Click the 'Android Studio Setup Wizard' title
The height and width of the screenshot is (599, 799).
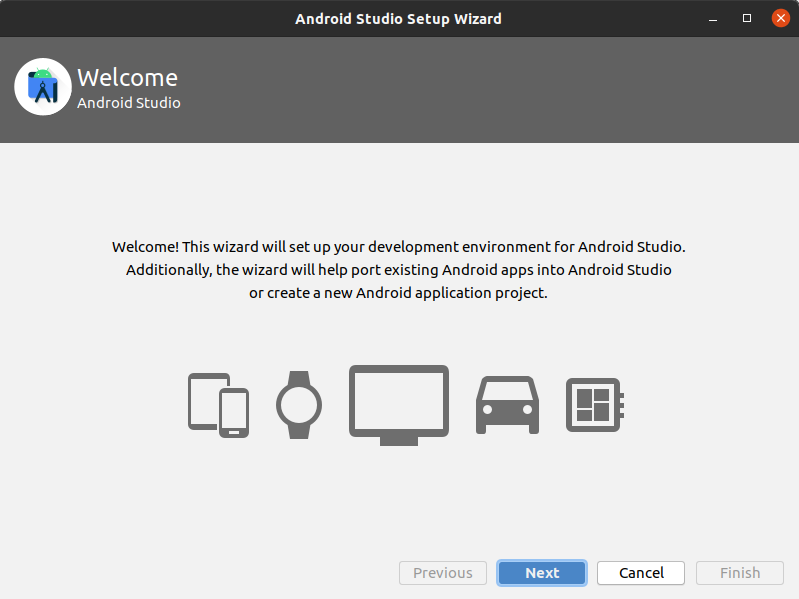(x=398, y=19)
